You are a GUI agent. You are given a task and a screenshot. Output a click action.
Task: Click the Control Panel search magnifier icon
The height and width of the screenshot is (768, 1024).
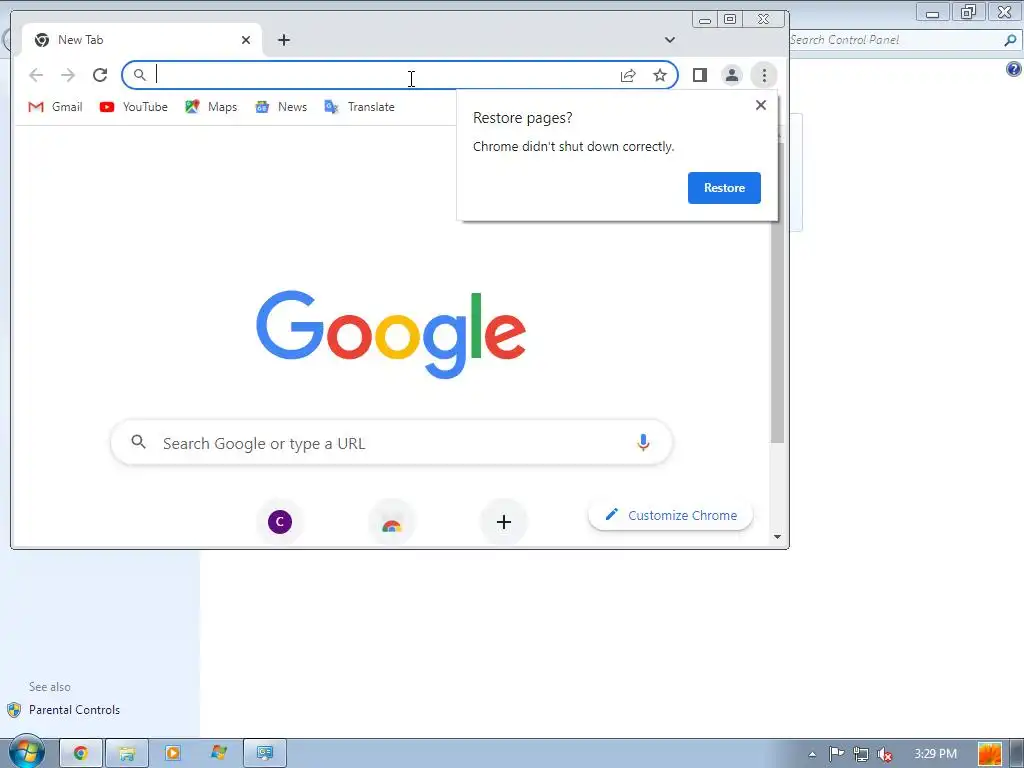(1010, 40)
